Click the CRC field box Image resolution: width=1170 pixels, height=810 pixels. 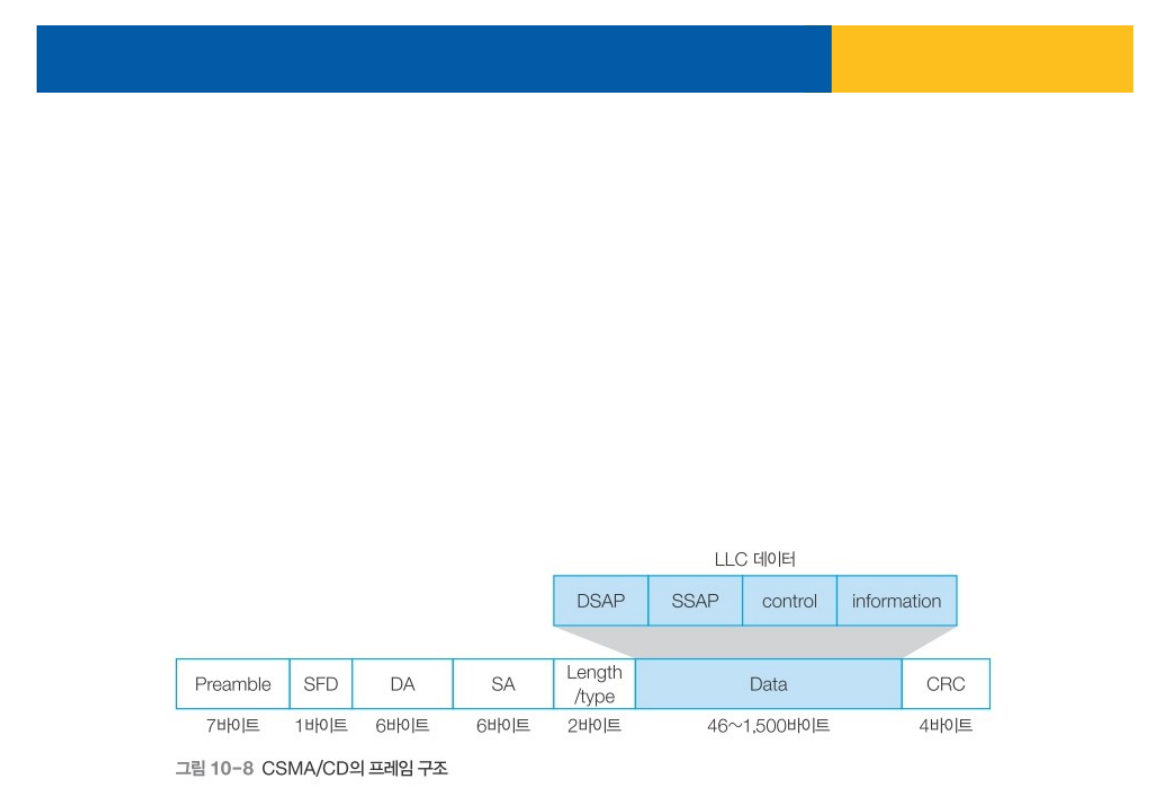point(945,684)
